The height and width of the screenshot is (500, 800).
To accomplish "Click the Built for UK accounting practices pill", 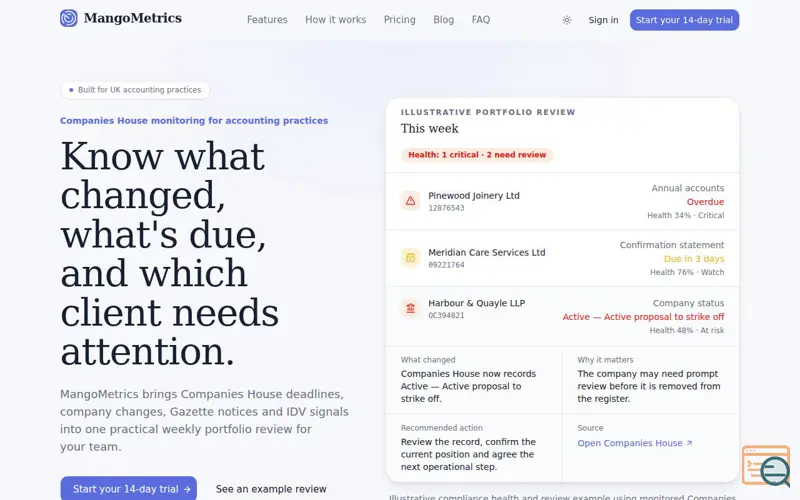I will 135,90.
